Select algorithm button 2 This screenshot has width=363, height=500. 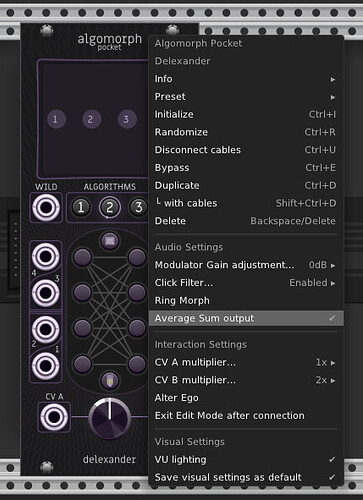[x=109, y=207]
